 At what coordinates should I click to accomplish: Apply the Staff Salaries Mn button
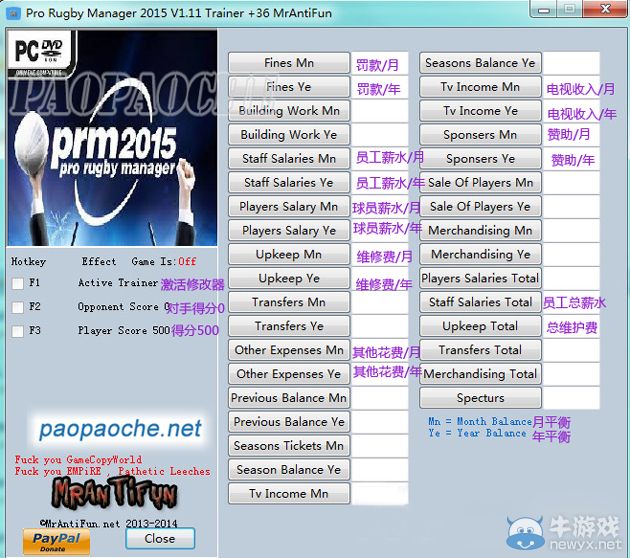(x=289, y=159)
